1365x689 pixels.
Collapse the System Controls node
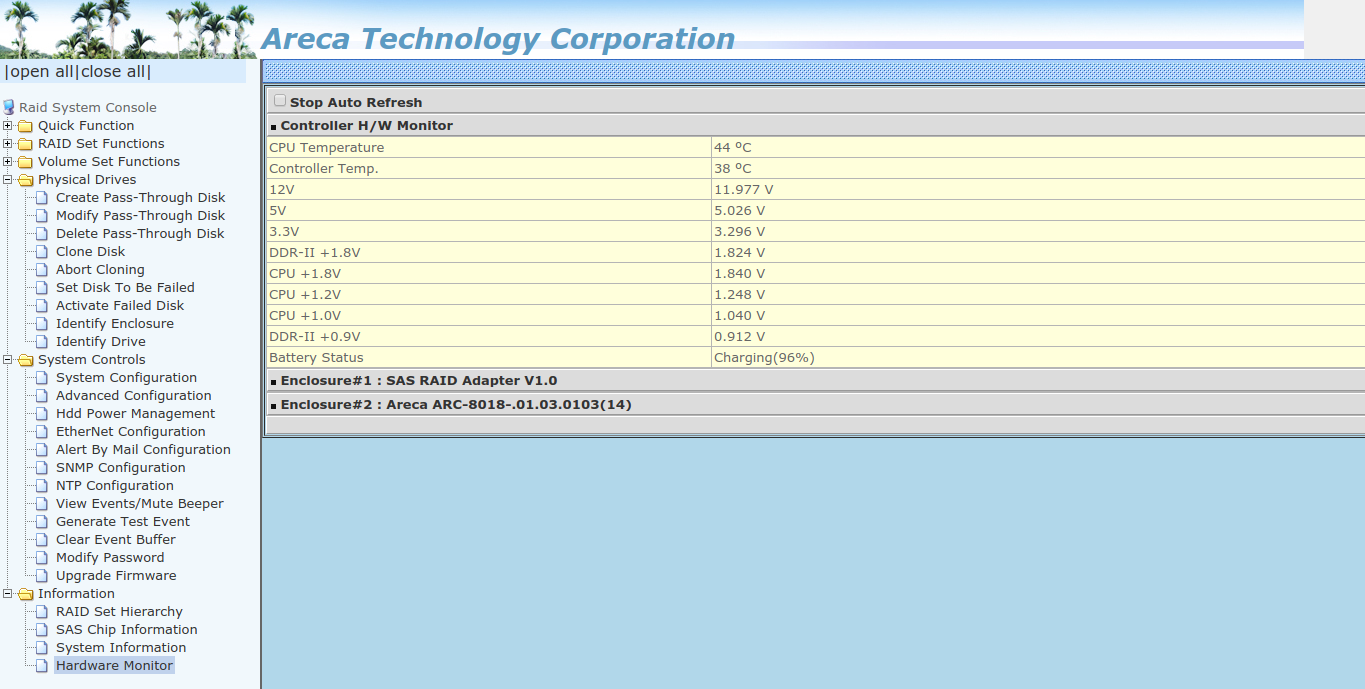[x=8, y=360]
